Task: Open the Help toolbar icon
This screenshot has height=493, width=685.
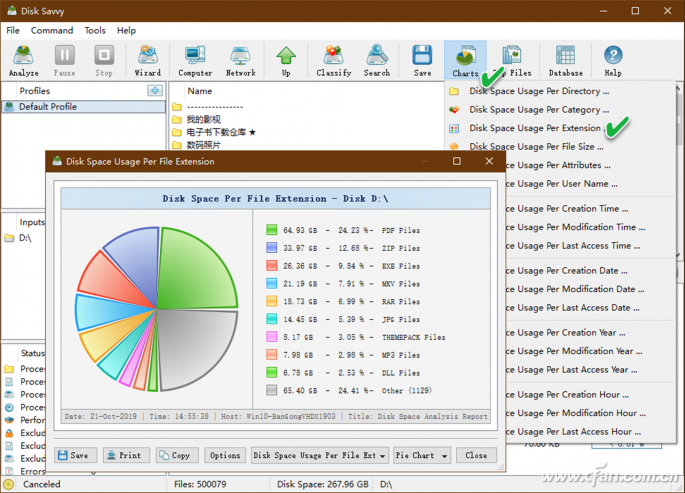Action: 613,61
